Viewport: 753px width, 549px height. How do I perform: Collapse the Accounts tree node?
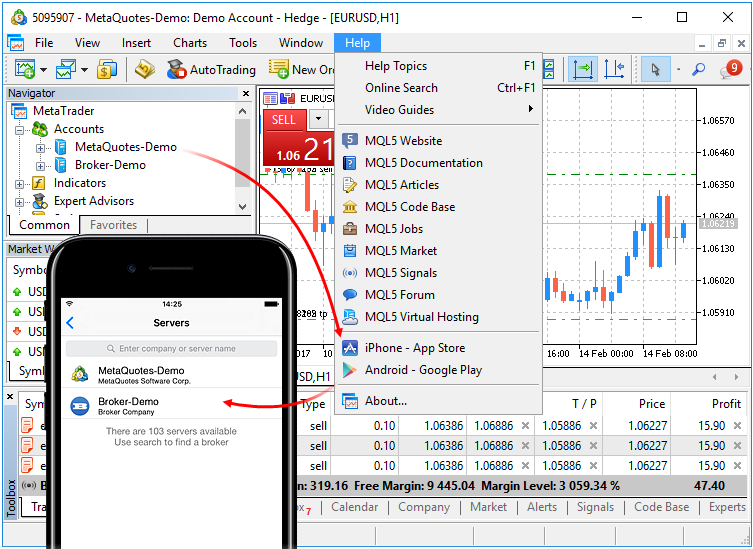point(20,130)
